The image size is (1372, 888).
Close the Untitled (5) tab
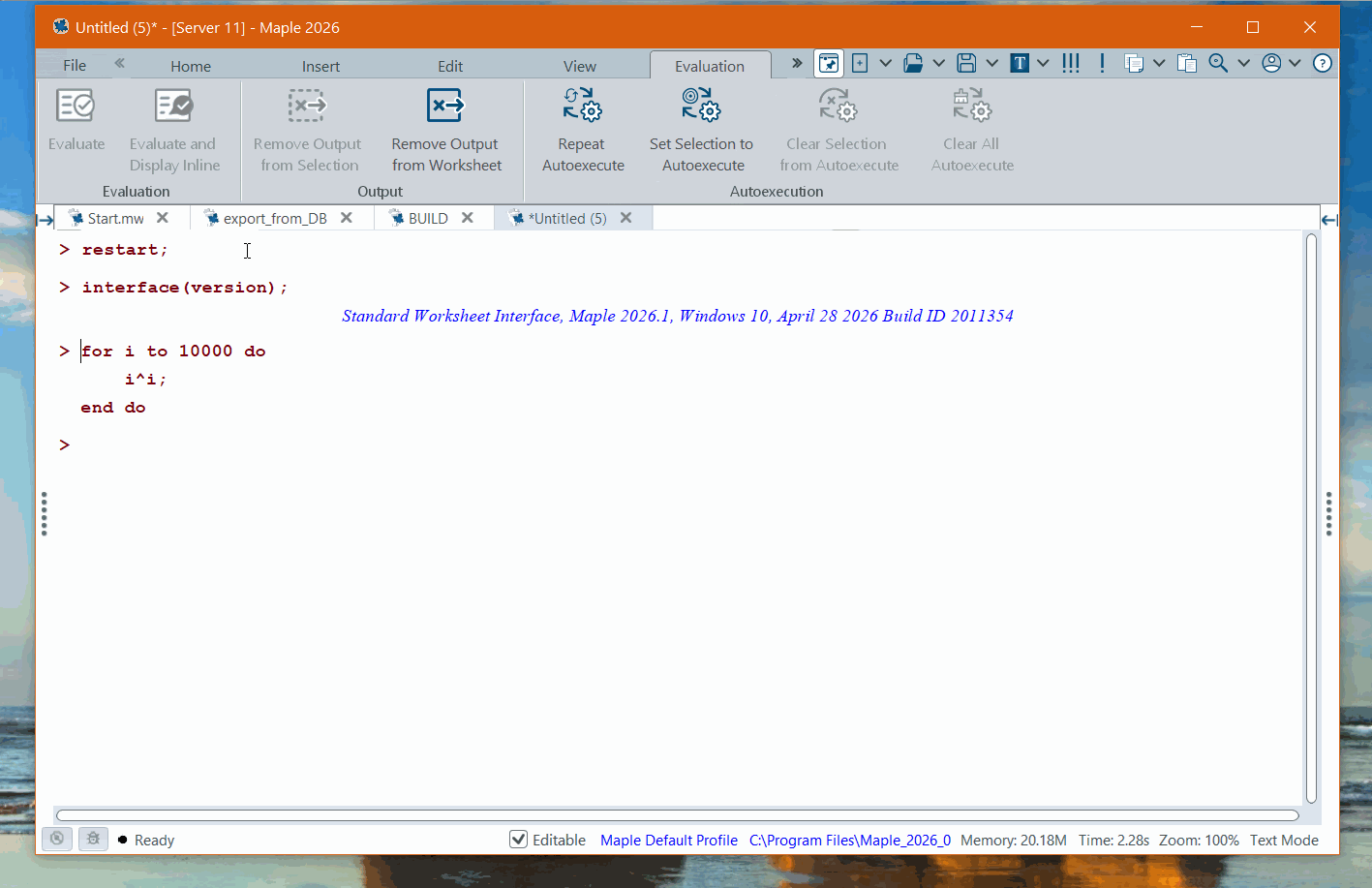pyautogui.click(x=625, y=218)
